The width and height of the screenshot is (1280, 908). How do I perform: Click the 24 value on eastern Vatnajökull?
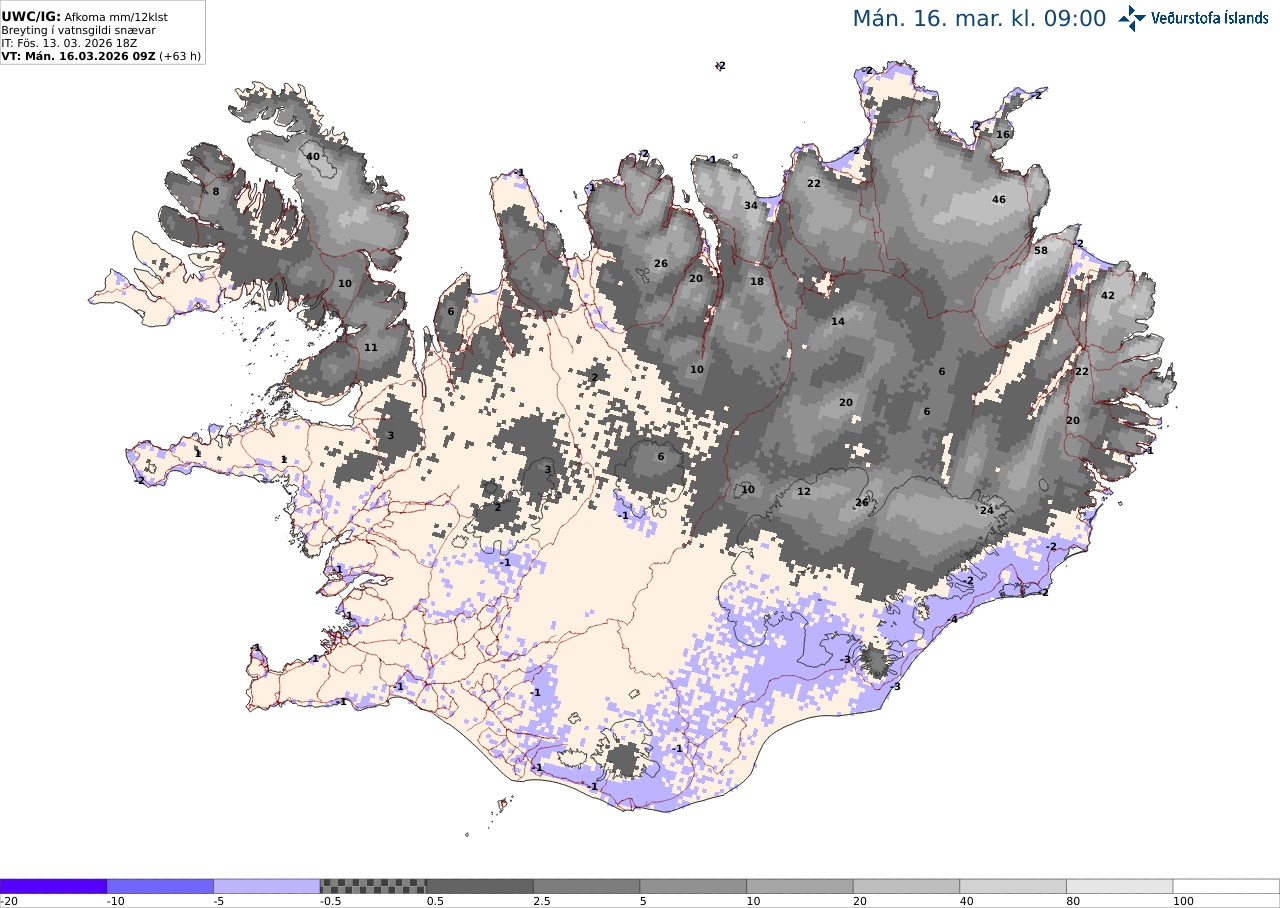point(987,510)
